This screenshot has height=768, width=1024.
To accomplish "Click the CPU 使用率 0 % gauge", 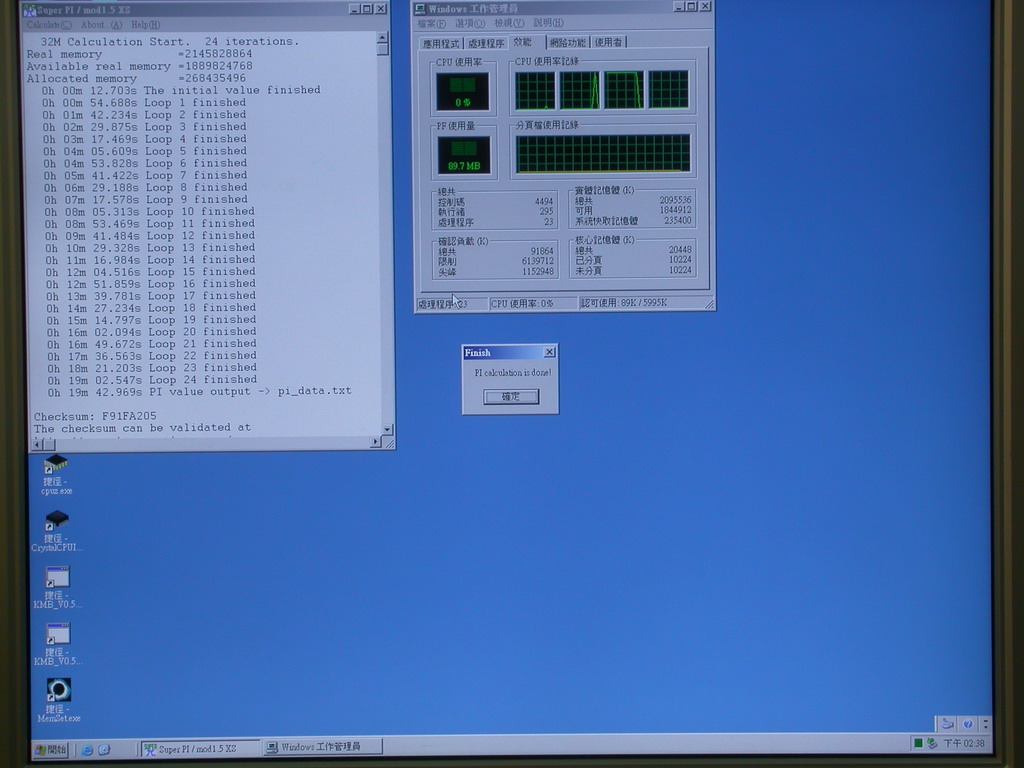I will click(462, 91).
